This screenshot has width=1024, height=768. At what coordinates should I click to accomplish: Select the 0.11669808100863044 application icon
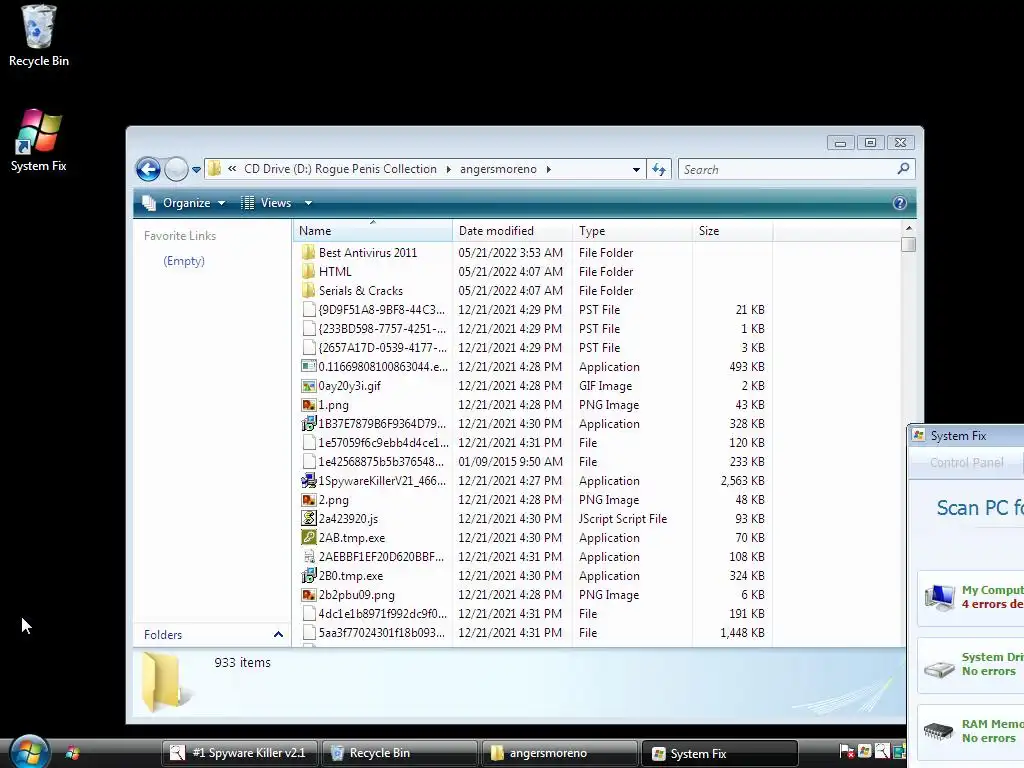pos(308,366)
